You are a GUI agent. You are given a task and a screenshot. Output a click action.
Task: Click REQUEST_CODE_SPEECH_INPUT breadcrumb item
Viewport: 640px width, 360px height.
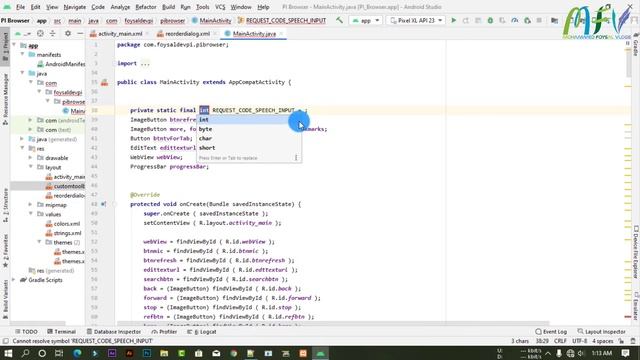pyautogui.click(x=282, y=20)
